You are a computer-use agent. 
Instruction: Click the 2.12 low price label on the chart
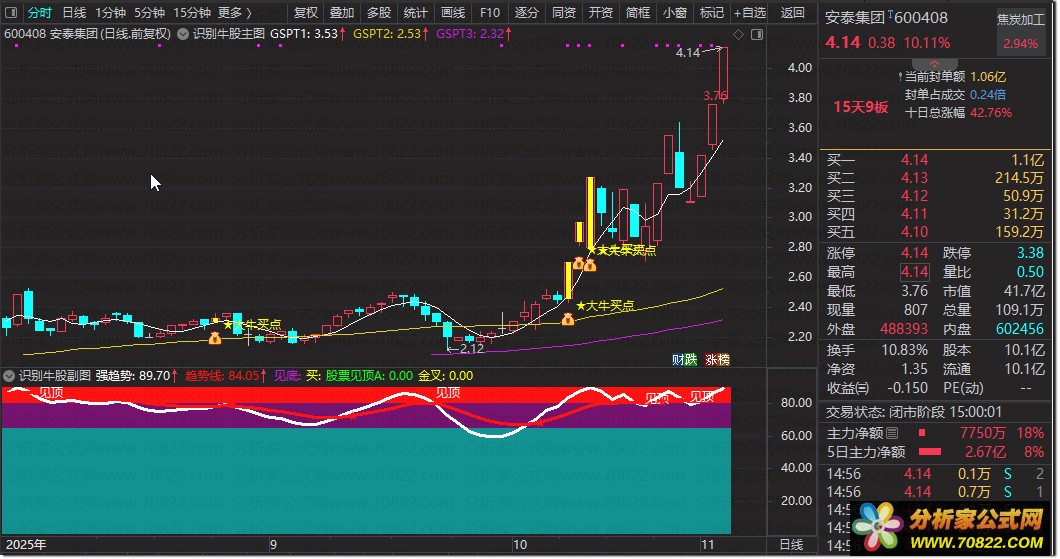(x=471, y=349)
